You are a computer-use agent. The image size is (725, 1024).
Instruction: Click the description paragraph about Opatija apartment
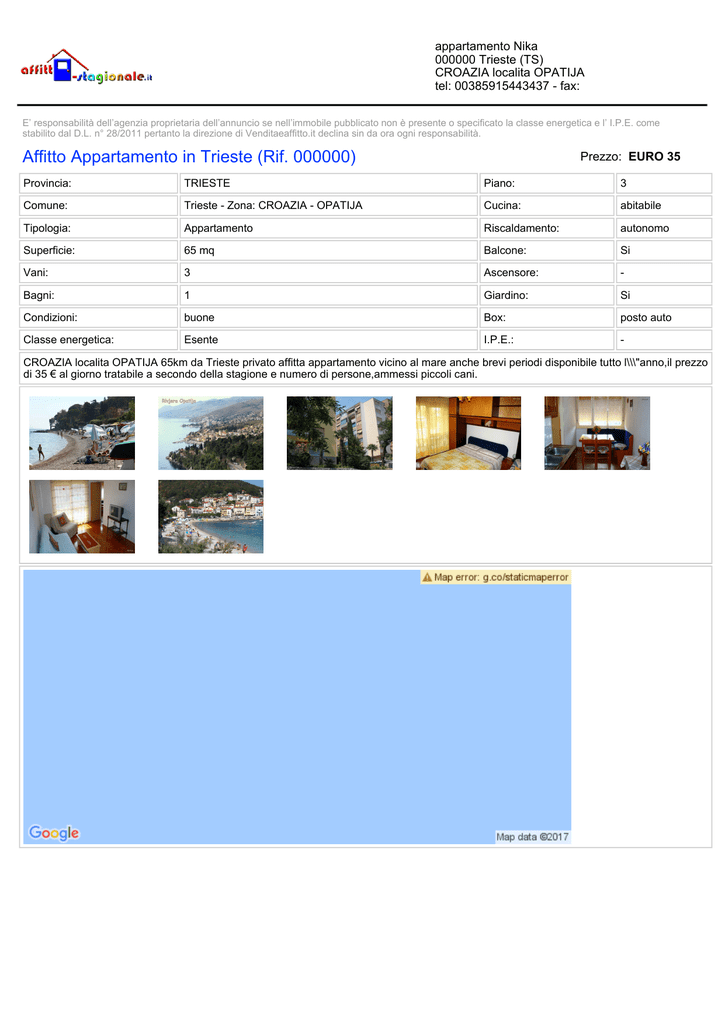coord(365,368)
